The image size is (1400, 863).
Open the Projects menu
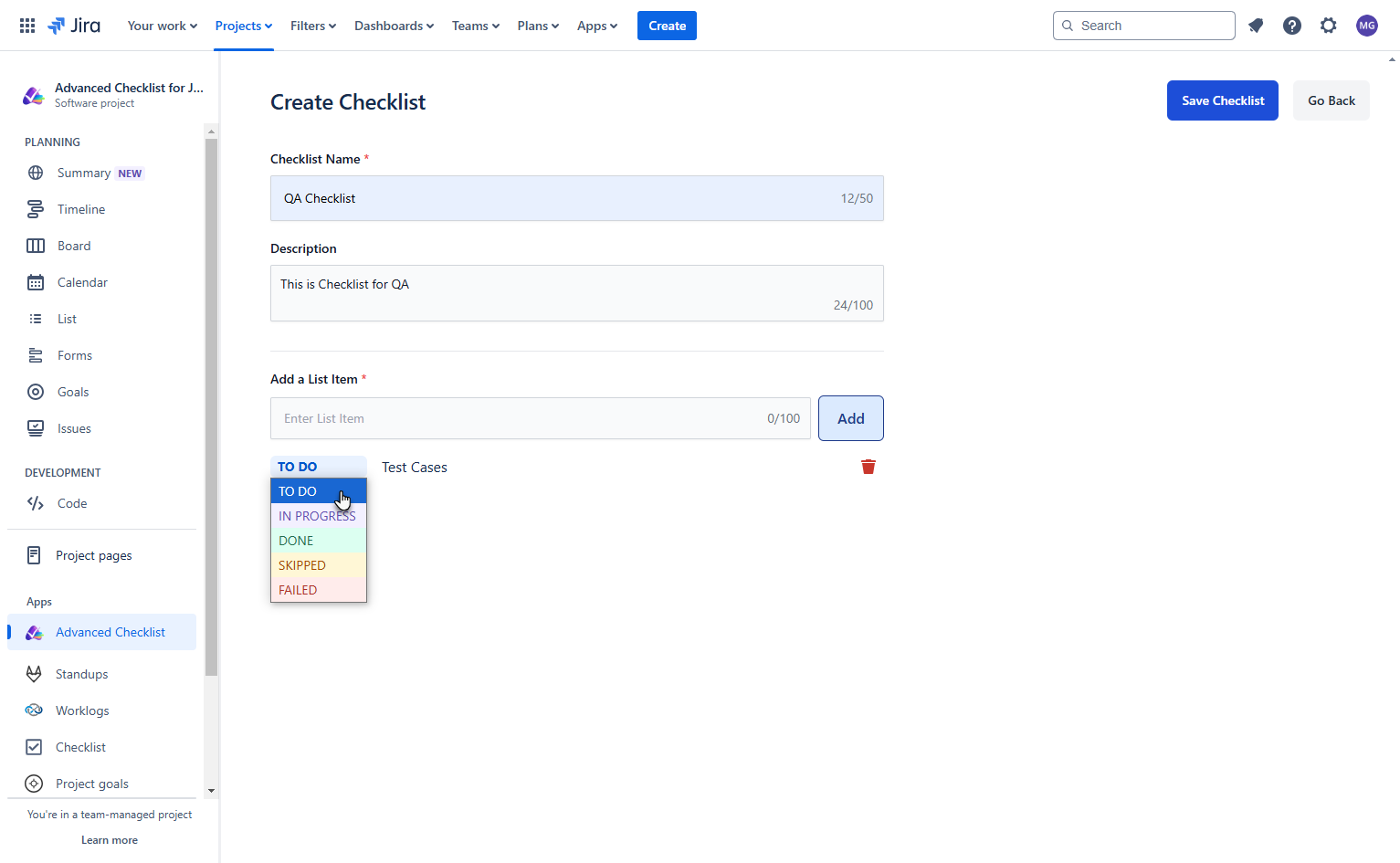point(242,25)
